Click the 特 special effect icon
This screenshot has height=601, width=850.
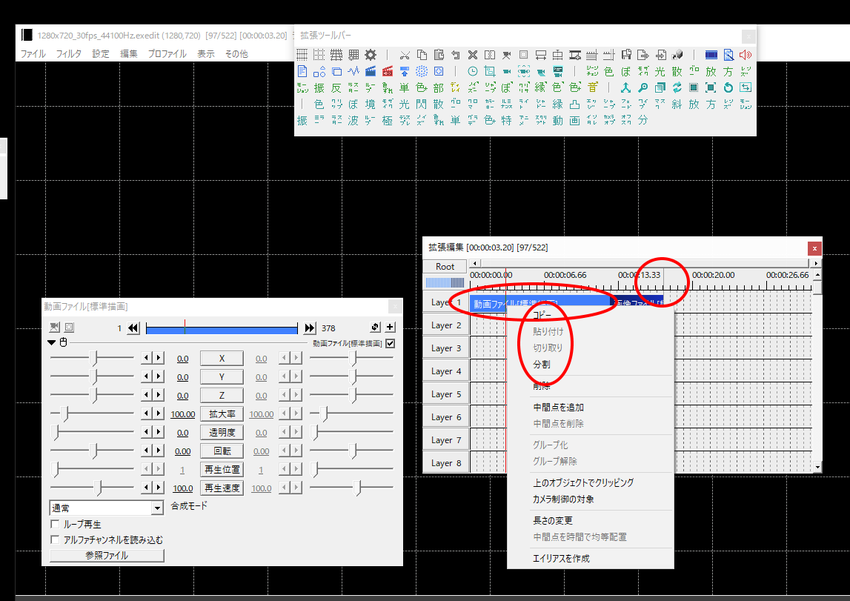pyautogui.click(x=506, y=120)
